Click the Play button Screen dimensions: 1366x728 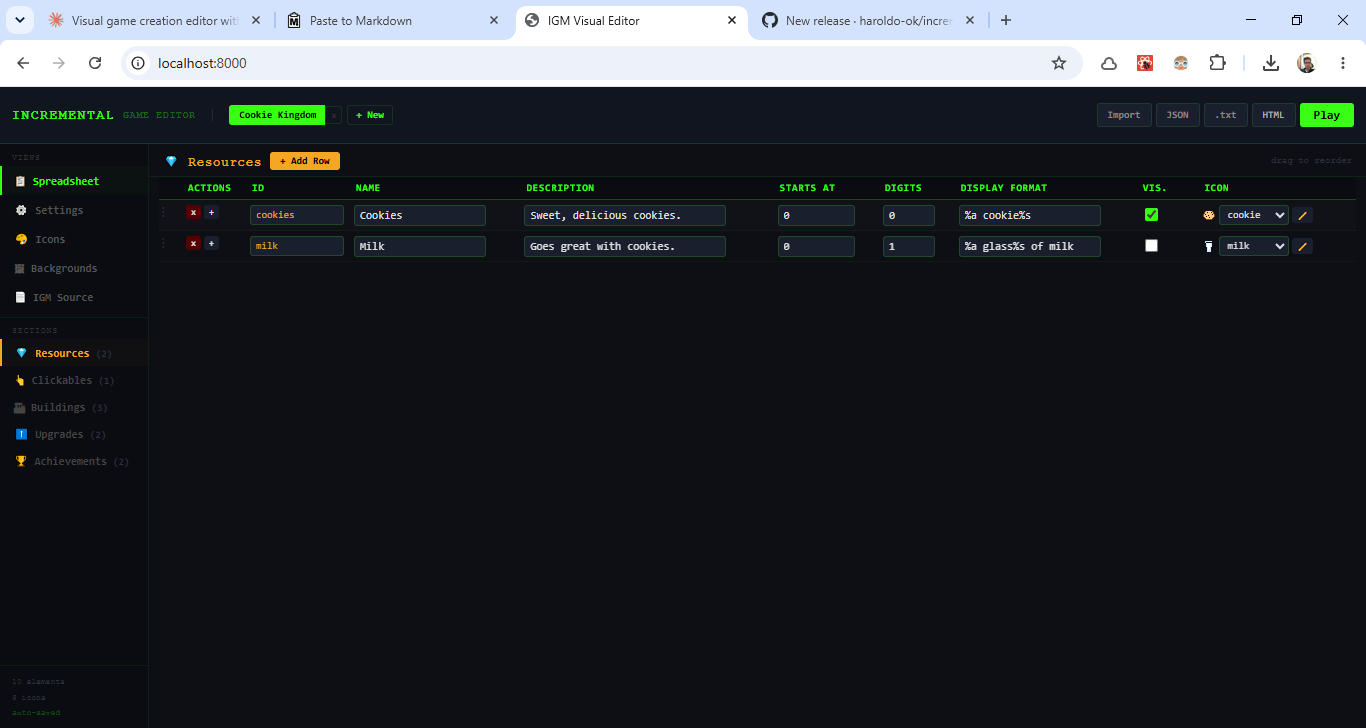click(1327, 115)
